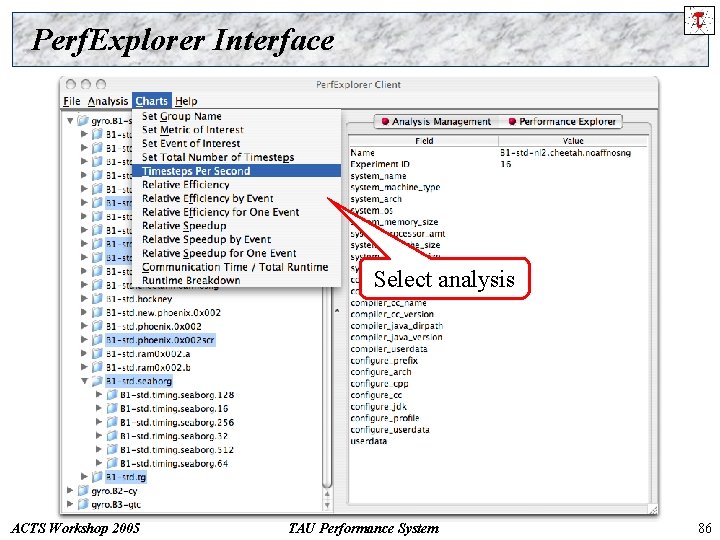
Task: Select Timesteps Per Second chart
Action: (236, 171)
